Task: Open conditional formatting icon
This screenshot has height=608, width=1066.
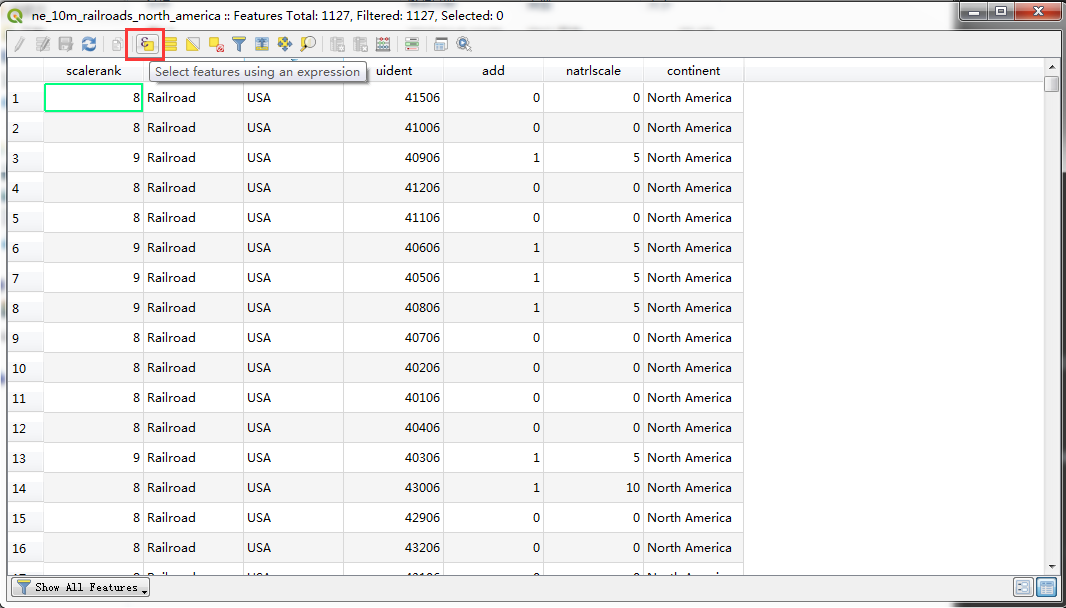Action: (x=411, y=45)
